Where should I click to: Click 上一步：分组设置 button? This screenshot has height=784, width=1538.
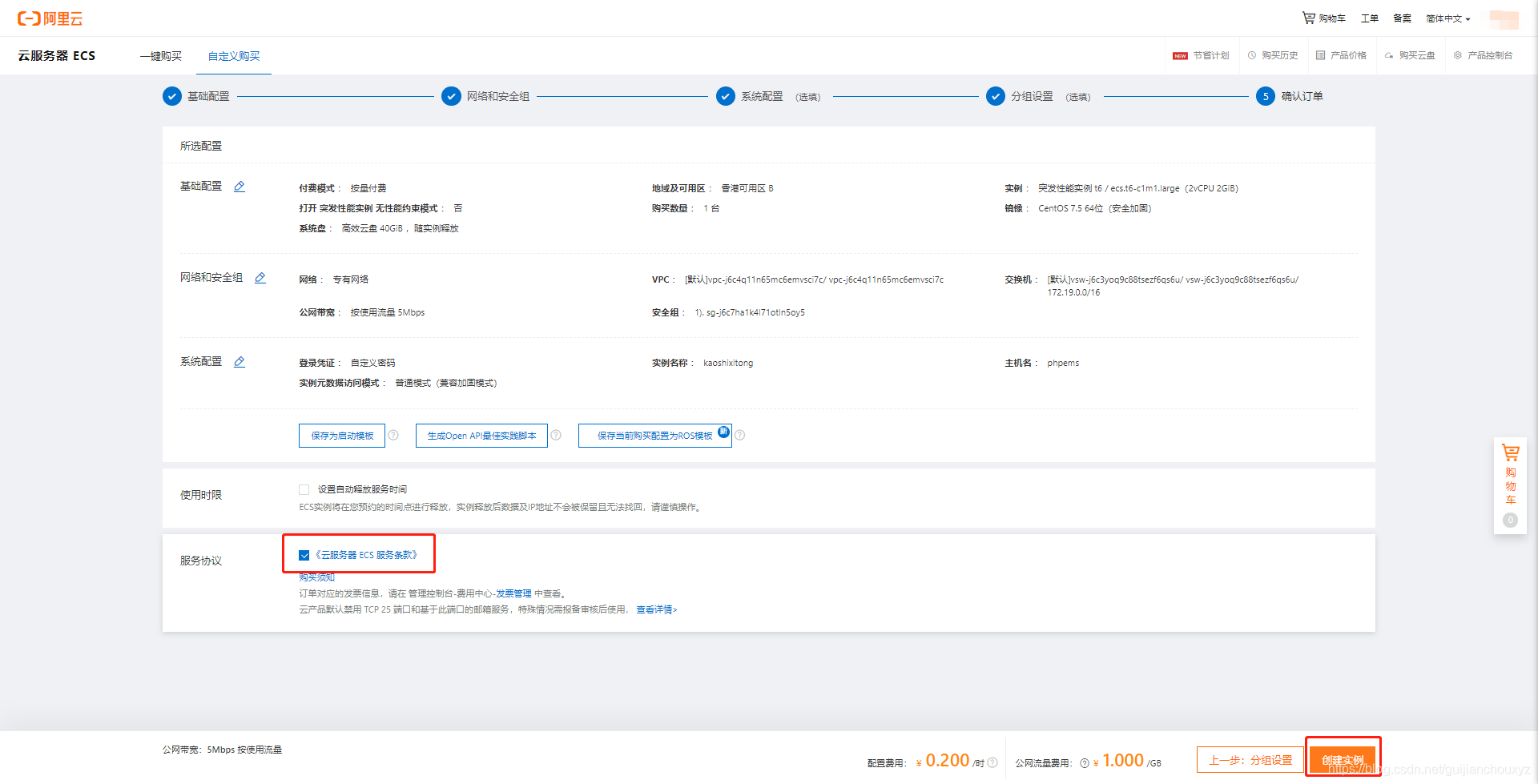coord(1250,760)
